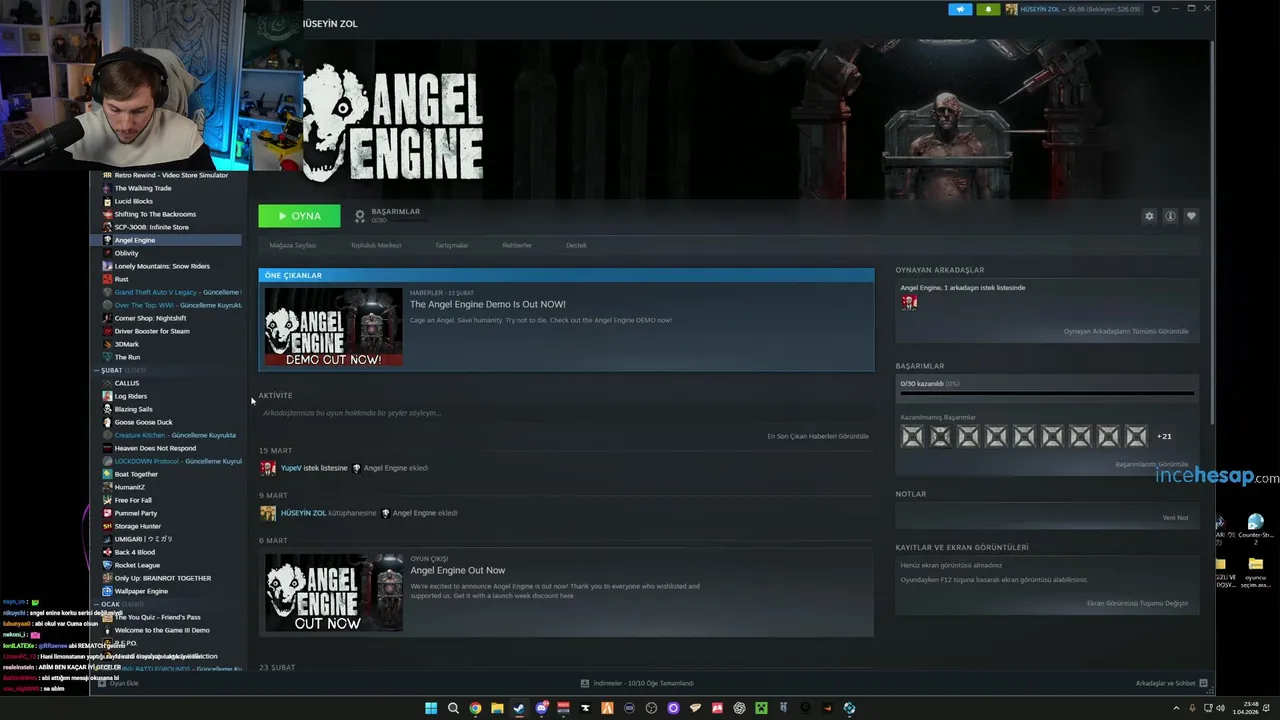Select Wallpaper Engine in library list
Viewport: 1280px width, 720px height.
click(141, 591)
